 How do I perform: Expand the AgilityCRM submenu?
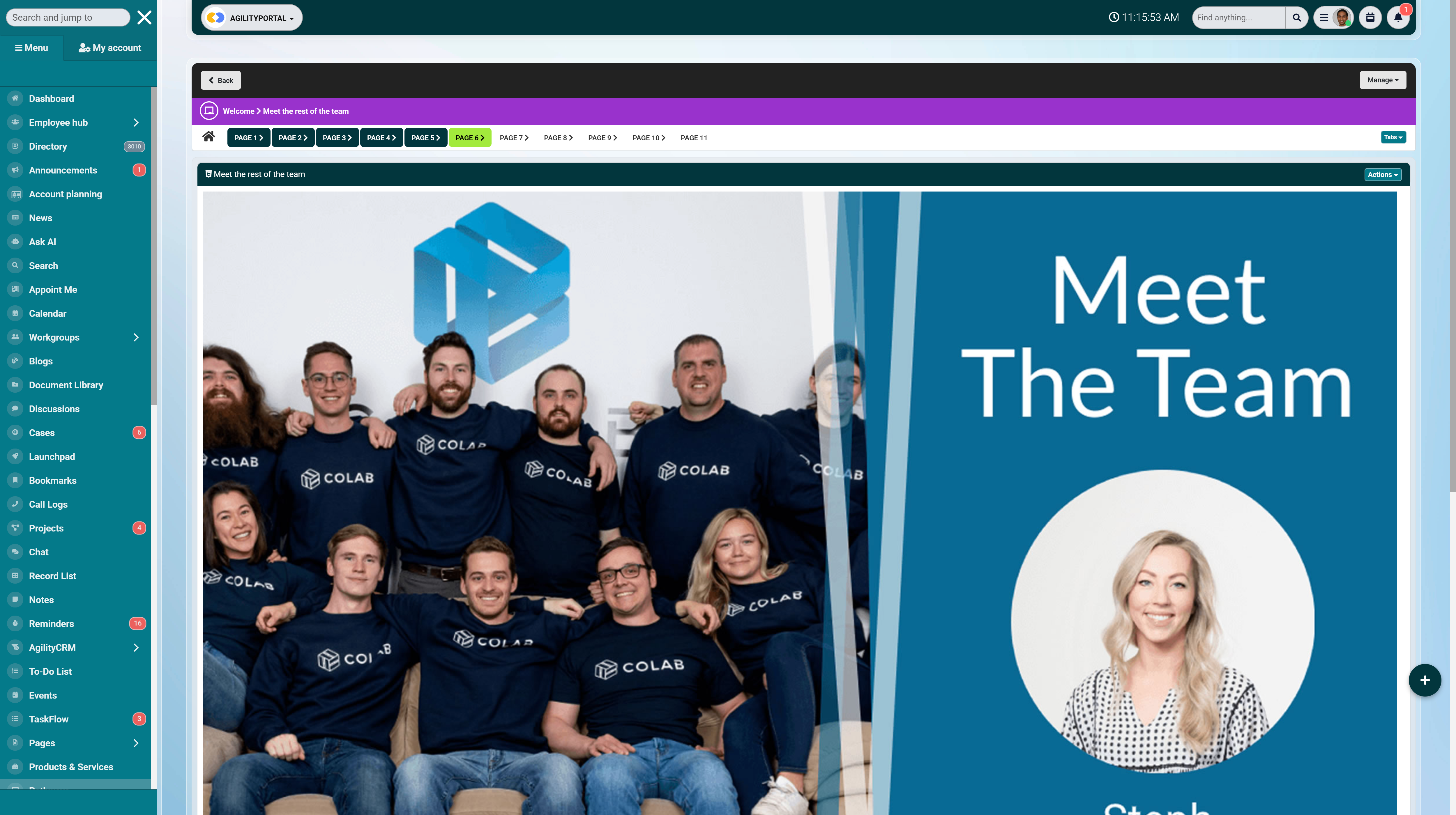[136, 647]
